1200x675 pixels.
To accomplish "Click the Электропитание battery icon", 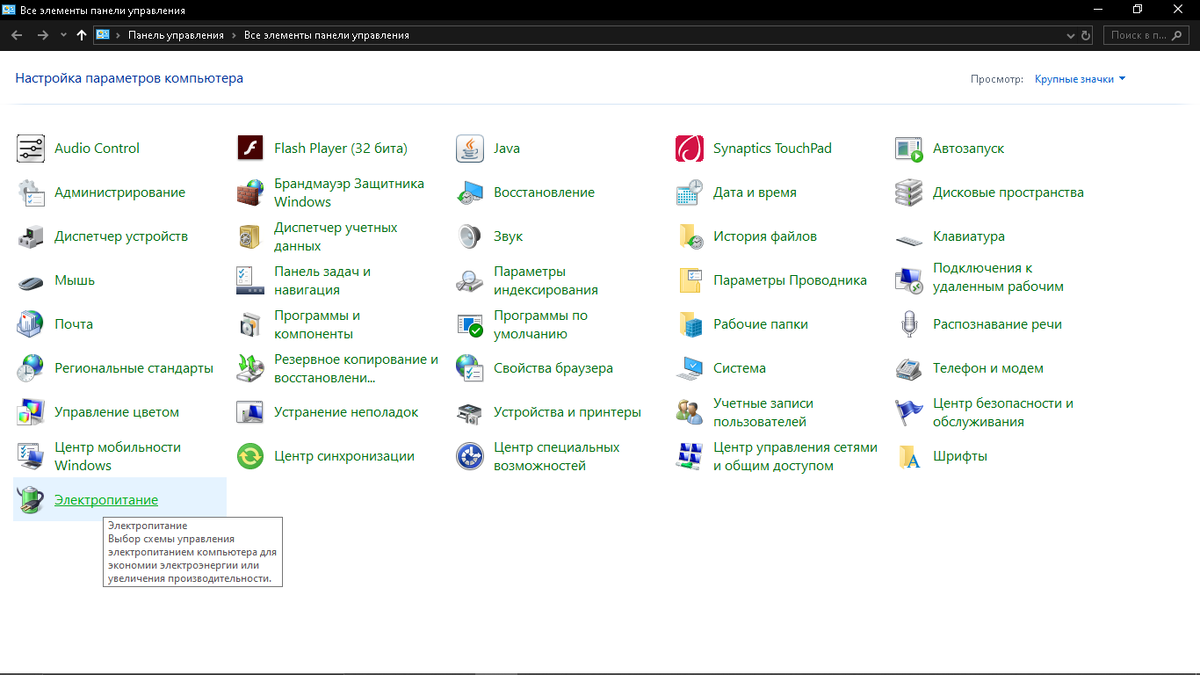I will [x=31, y=500].
